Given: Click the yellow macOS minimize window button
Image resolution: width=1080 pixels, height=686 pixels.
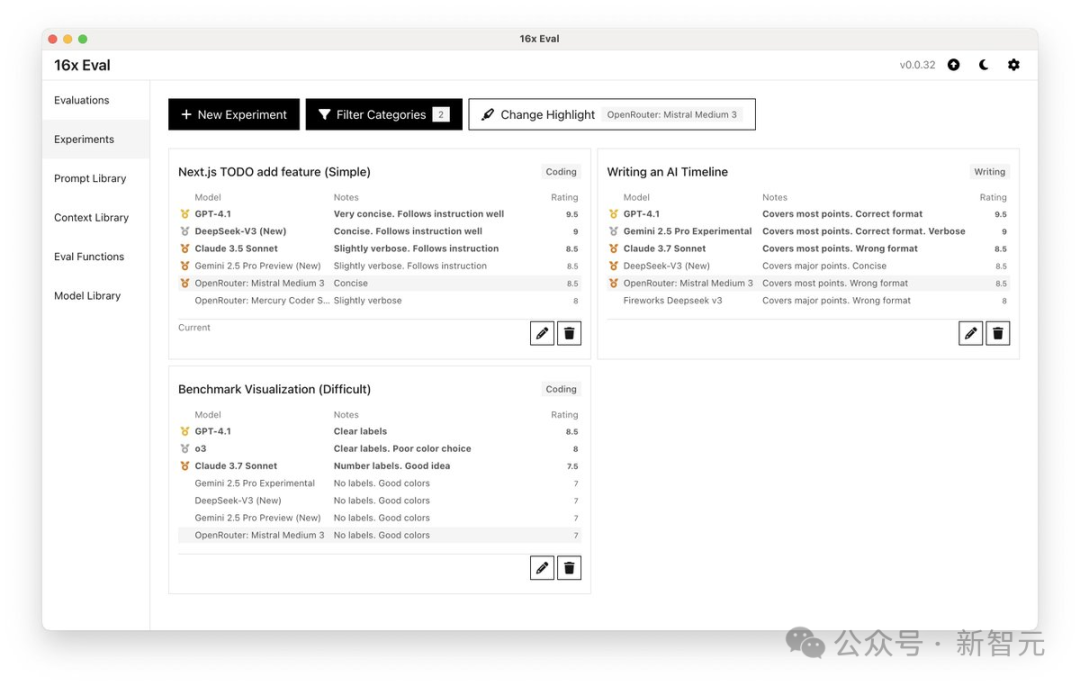Looking at the screenshot, I should coord(68,39).
